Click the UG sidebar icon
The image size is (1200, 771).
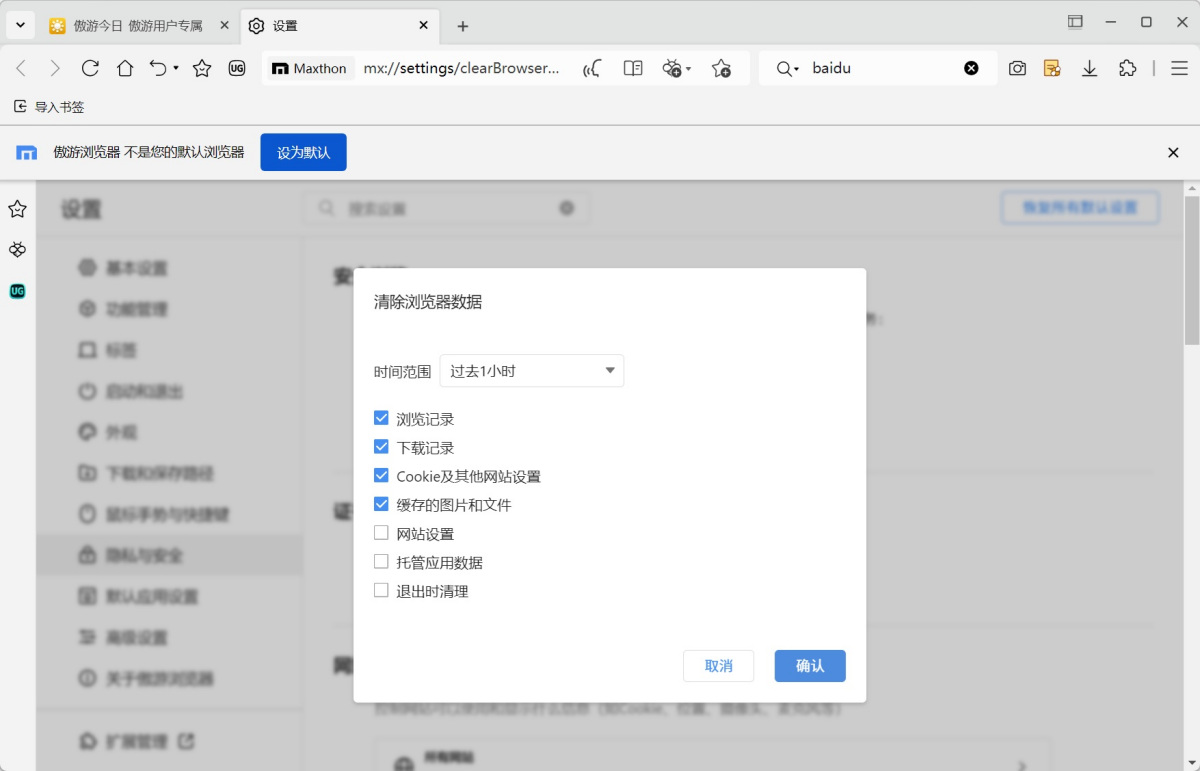point(16,291)
